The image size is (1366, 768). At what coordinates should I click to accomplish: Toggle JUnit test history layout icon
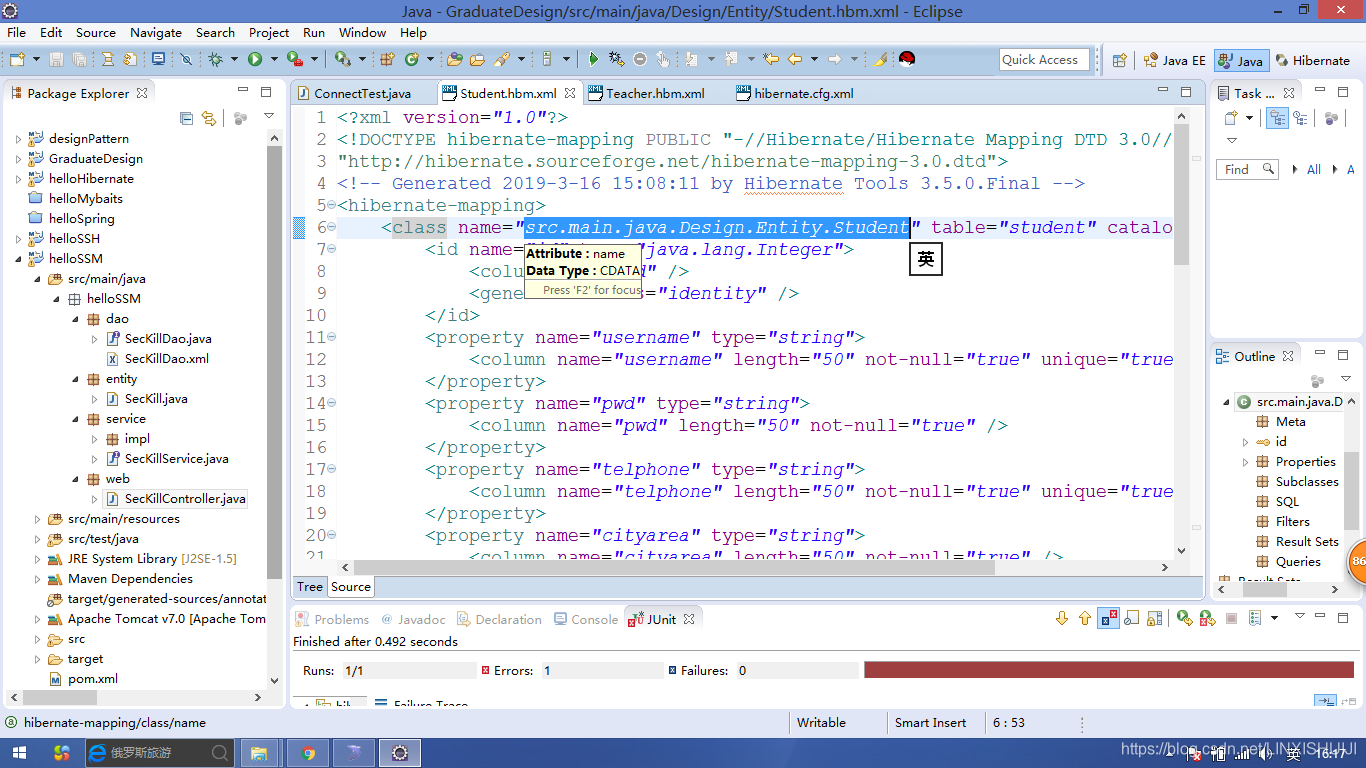(1255, 619)
